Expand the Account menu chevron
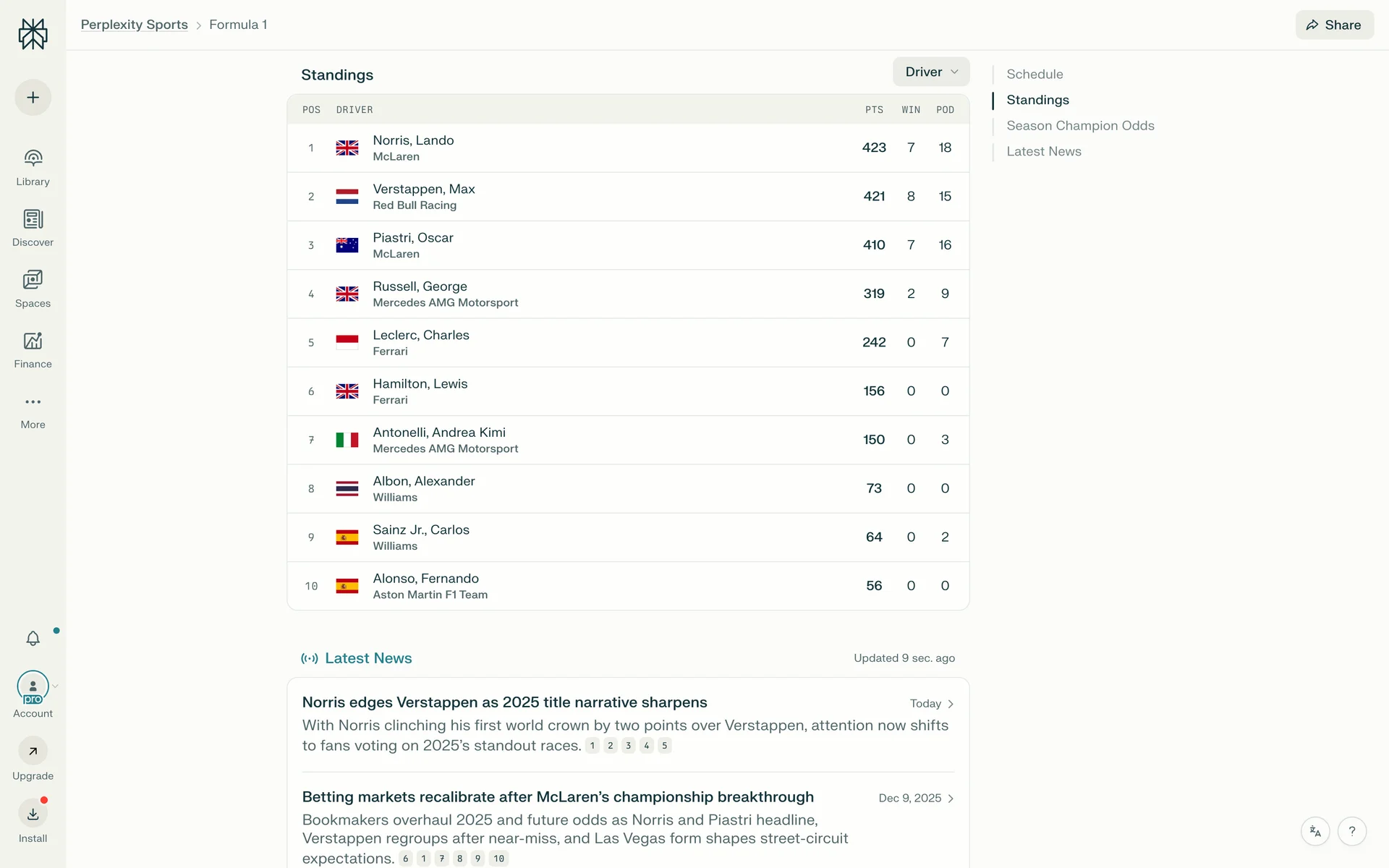 click(56, 686)
